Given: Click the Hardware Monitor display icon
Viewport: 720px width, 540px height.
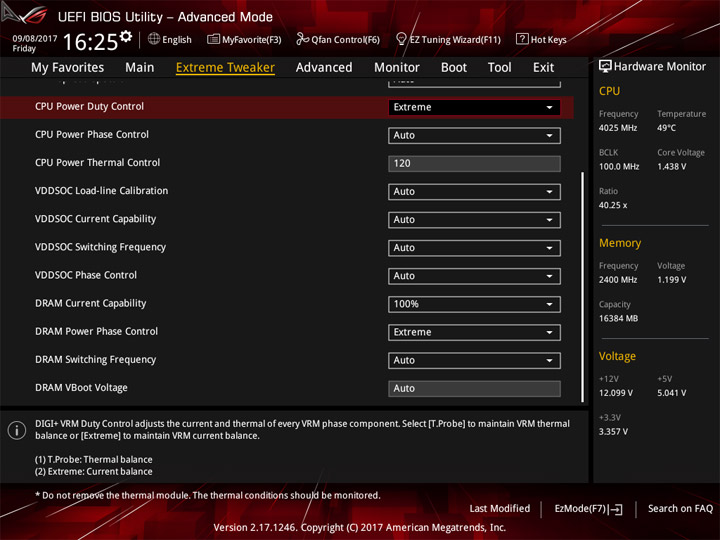Looking at the screenshot, I should click(605, 66).
